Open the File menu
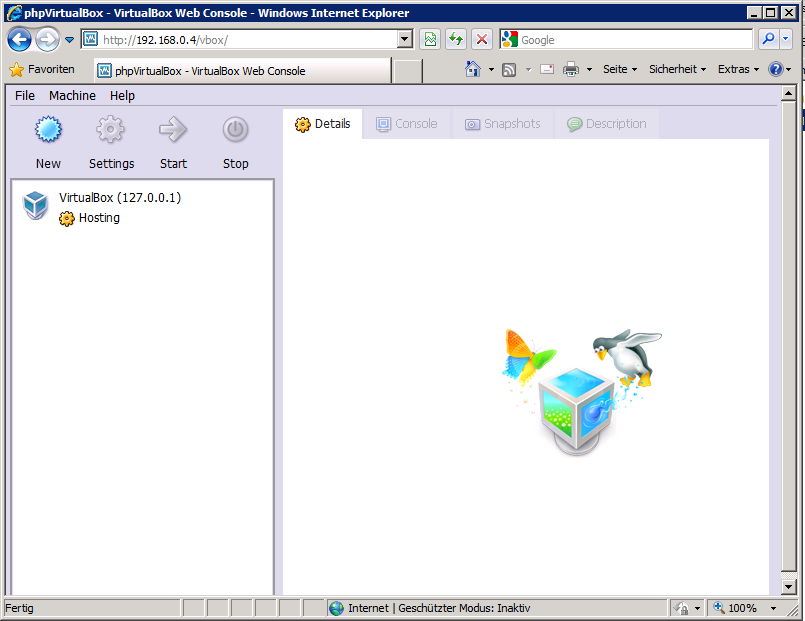Screen dimensions: 805x621 coord(25,96)
